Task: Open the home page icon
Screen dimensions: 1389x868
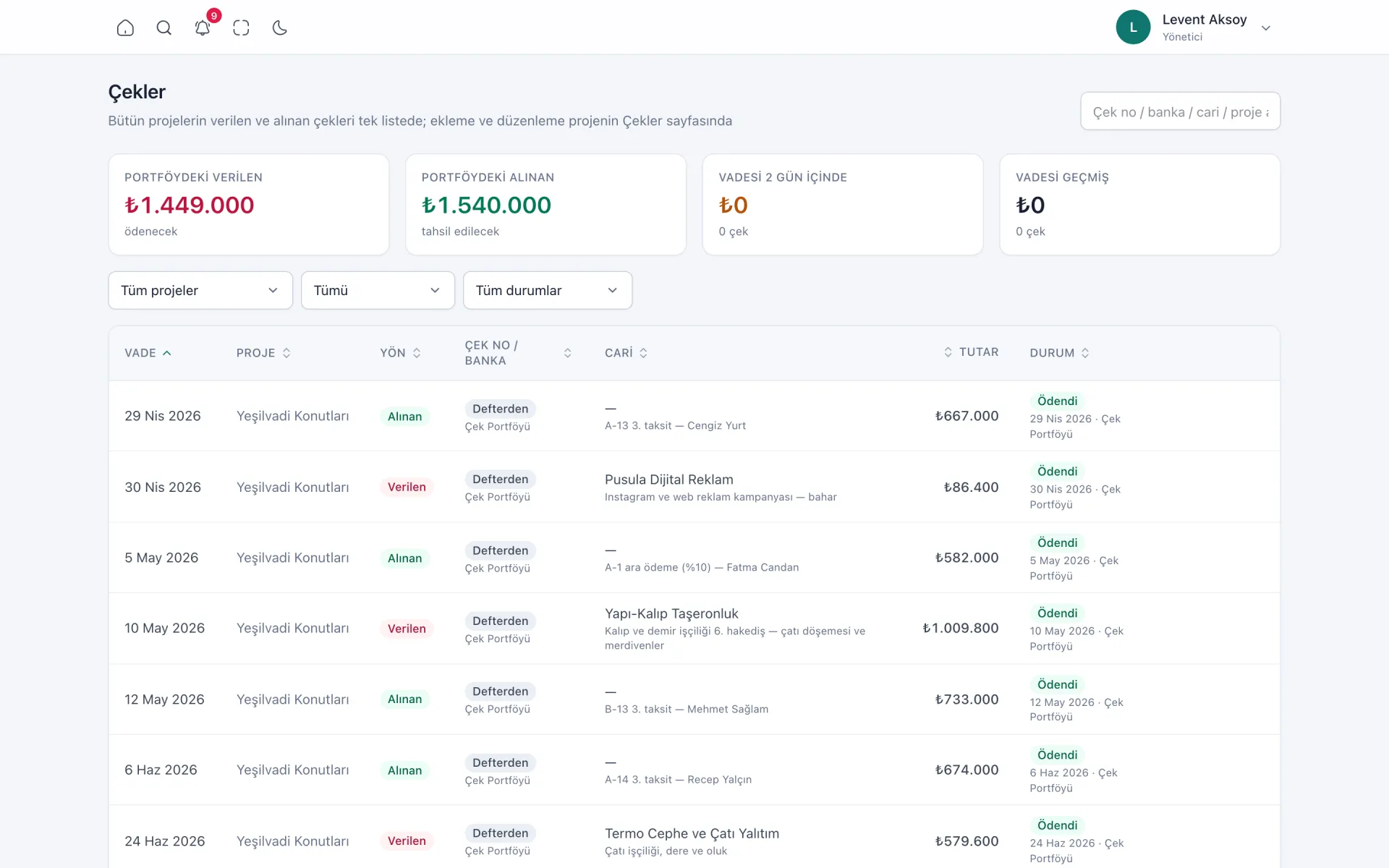Action: click(x=125, y=27)
